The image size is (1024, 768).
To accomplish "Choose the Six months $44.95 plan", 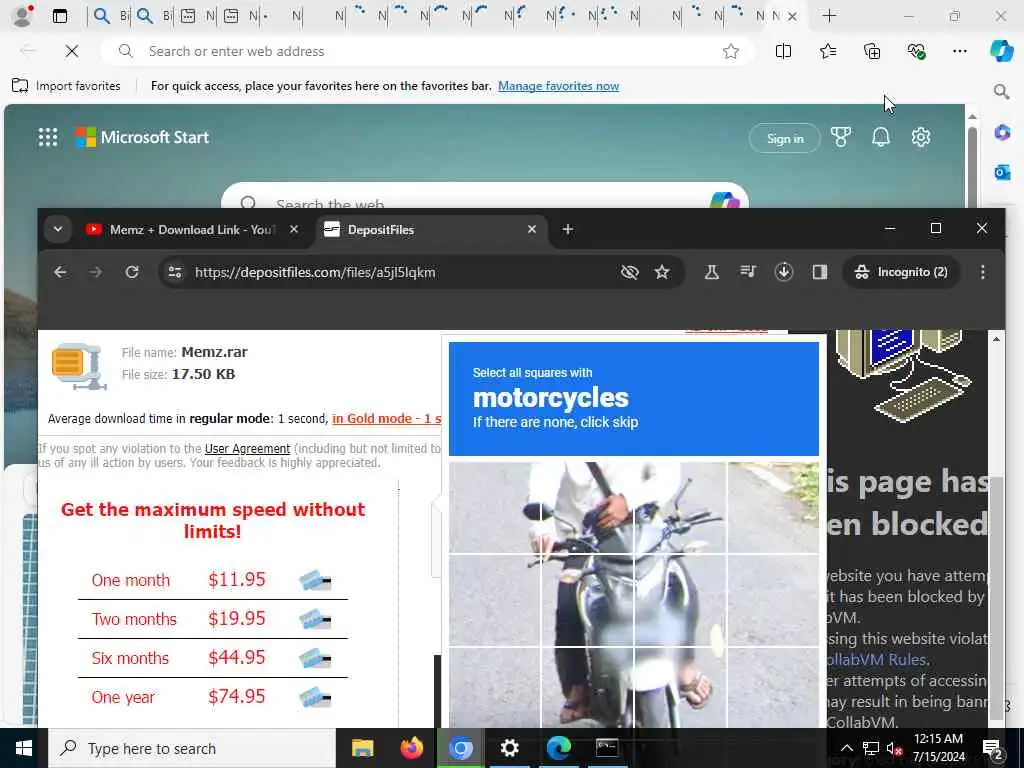I will pos(212,658).
